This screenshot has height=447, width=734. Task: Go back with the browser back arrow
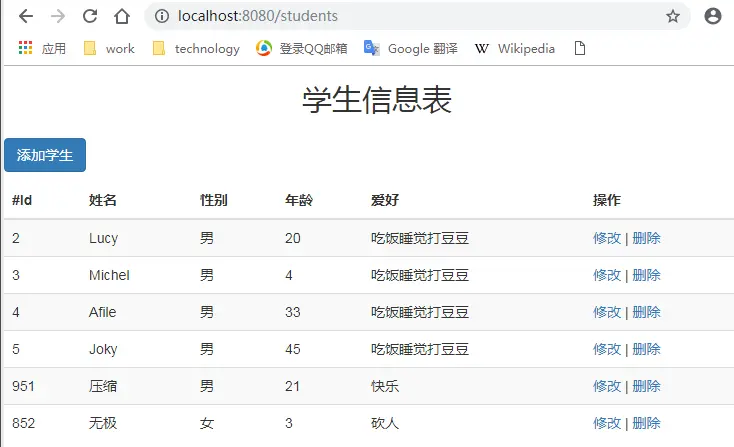click(26, 16)
